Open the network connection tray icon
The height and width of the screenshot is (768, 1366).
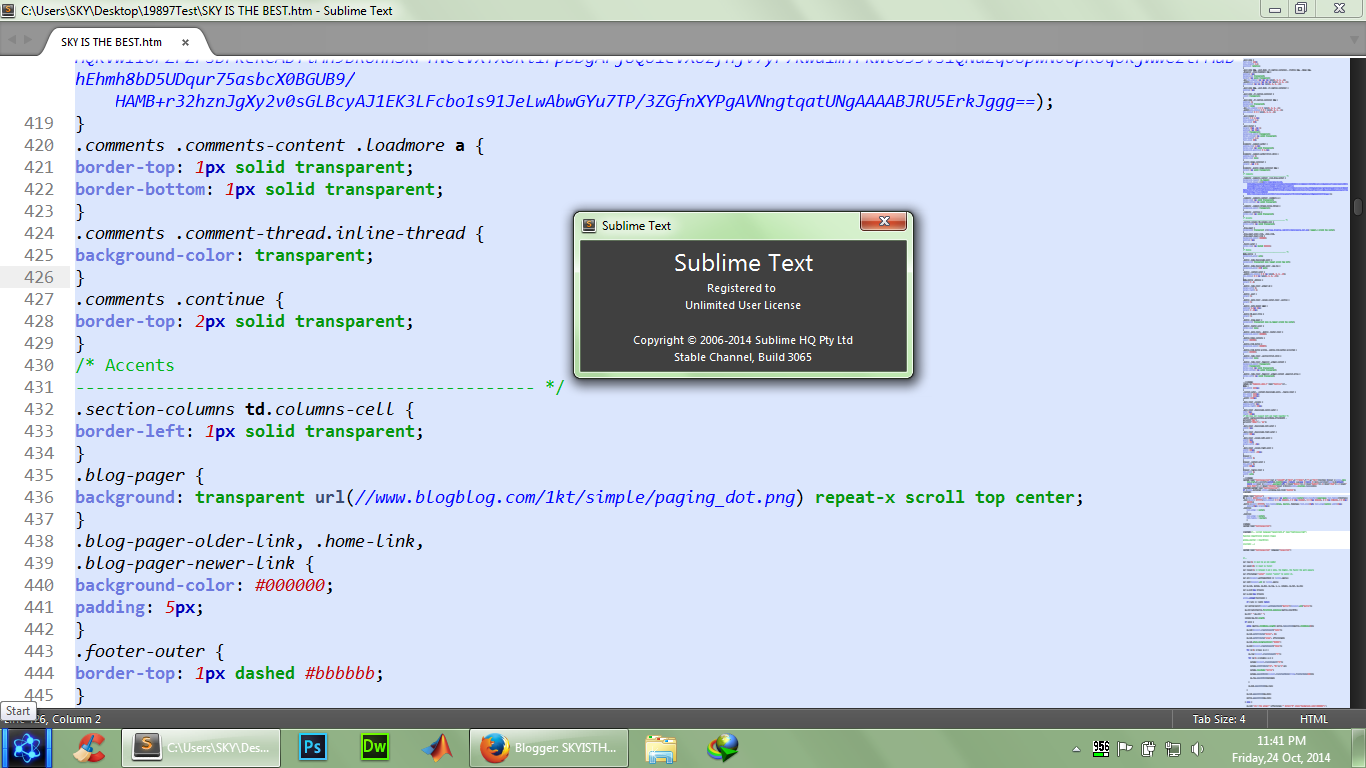click(x=1173, y=748)
